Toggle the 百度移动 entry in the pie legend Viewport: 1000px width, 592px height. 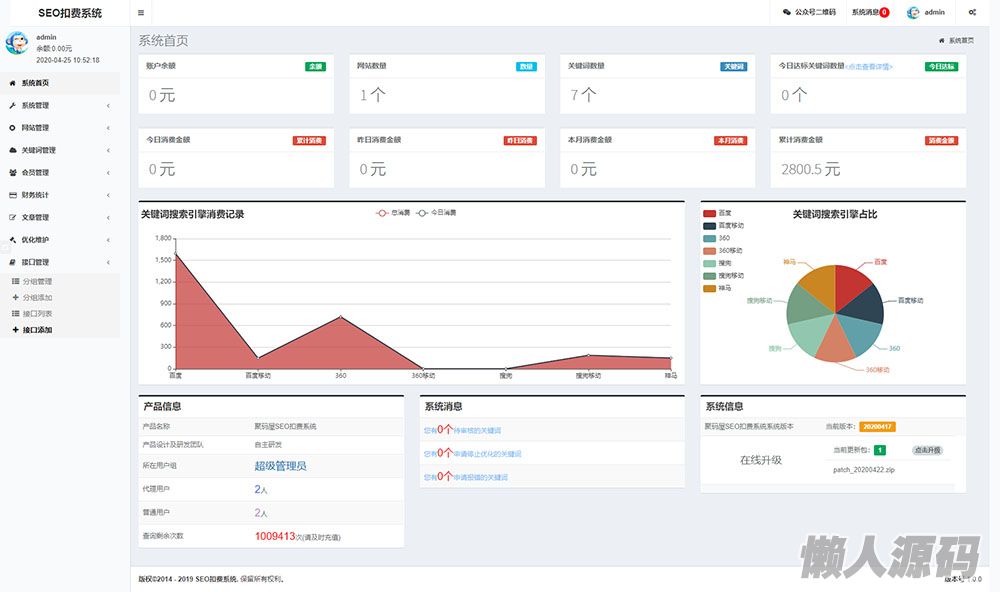[x=724, y=226]
